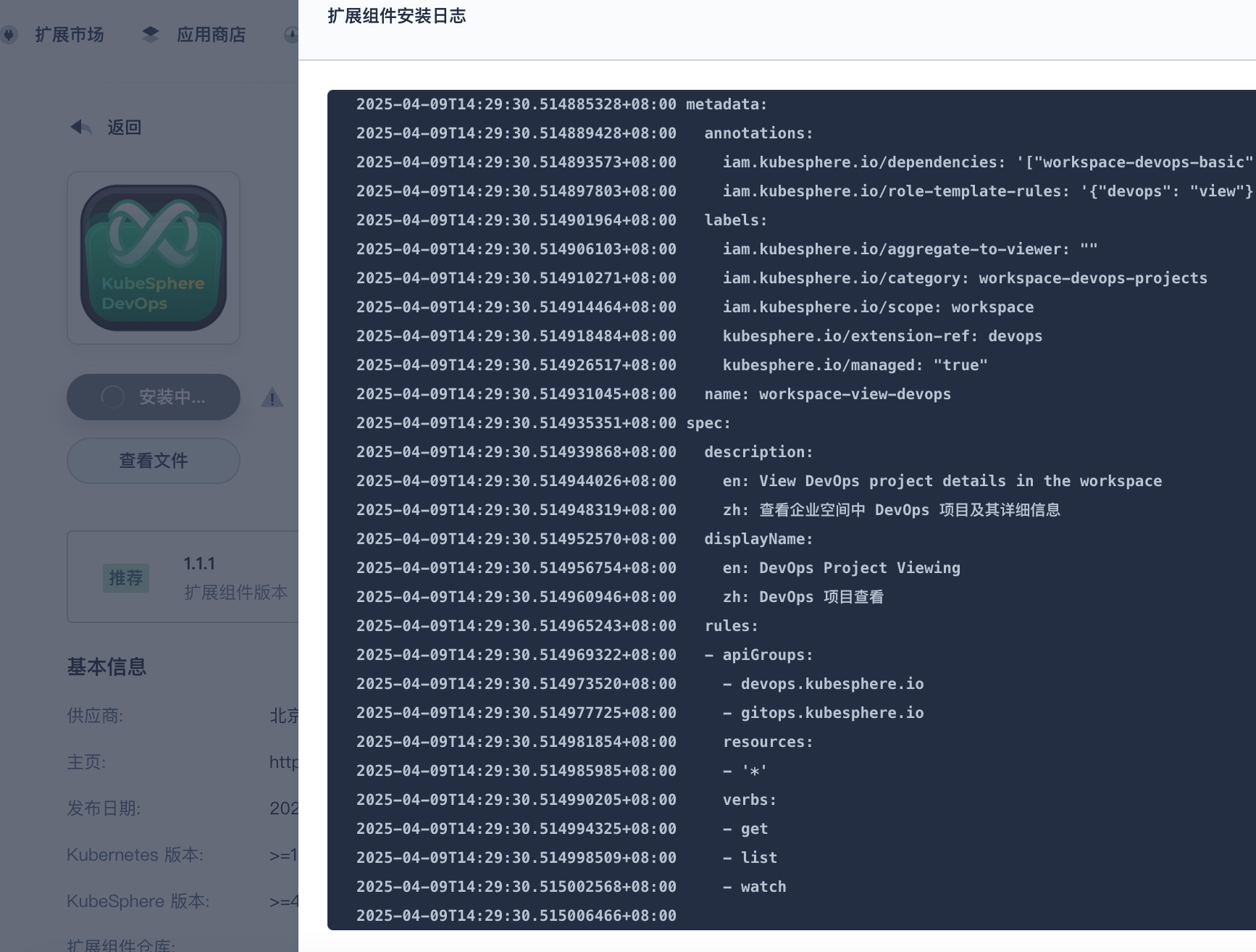
Task: Click the 'displayName:' log line
Action: coord(585,539)
